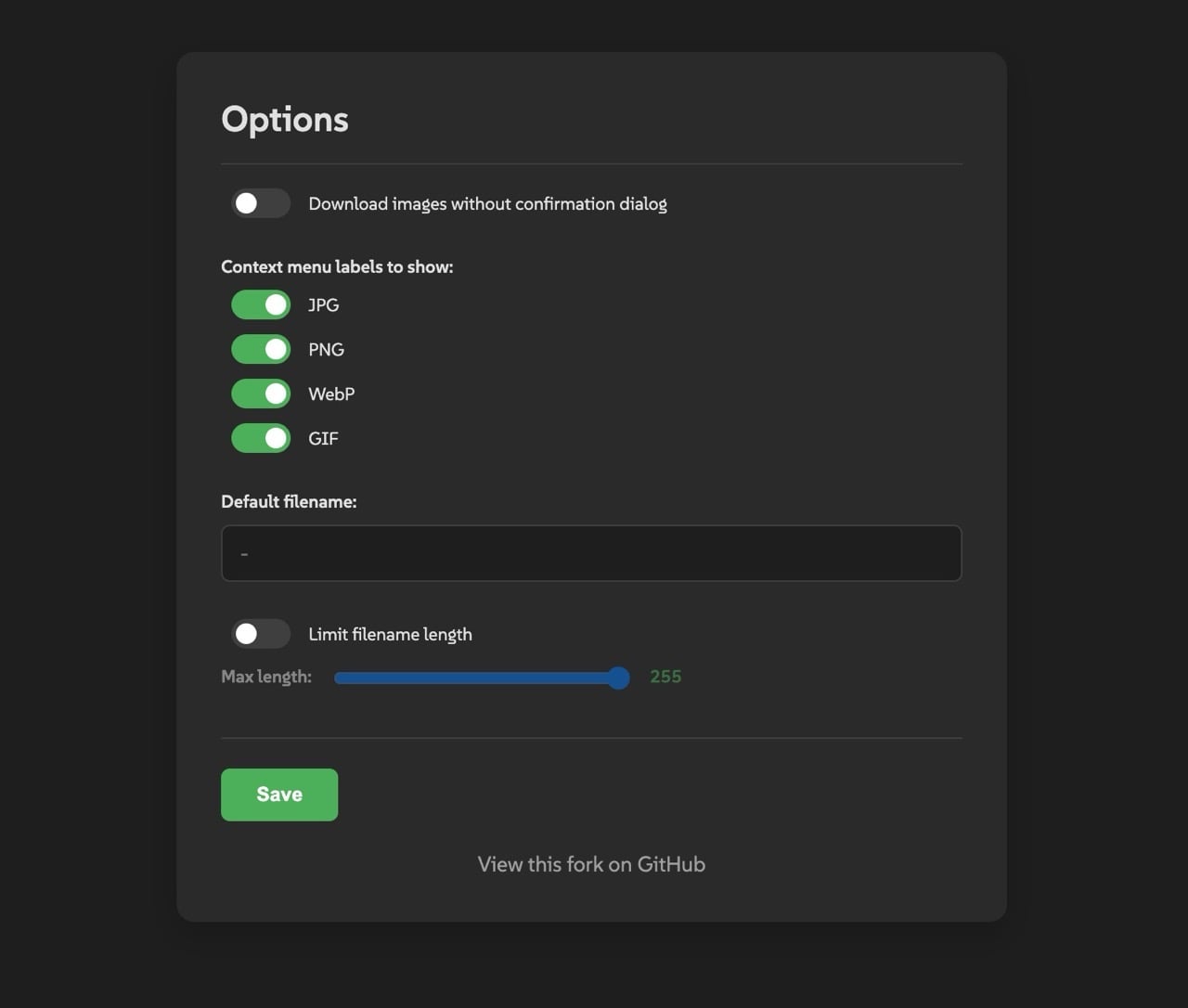1188x1008 pixels.
Task: Click the 255 max length value
Action: pos(665,677)
